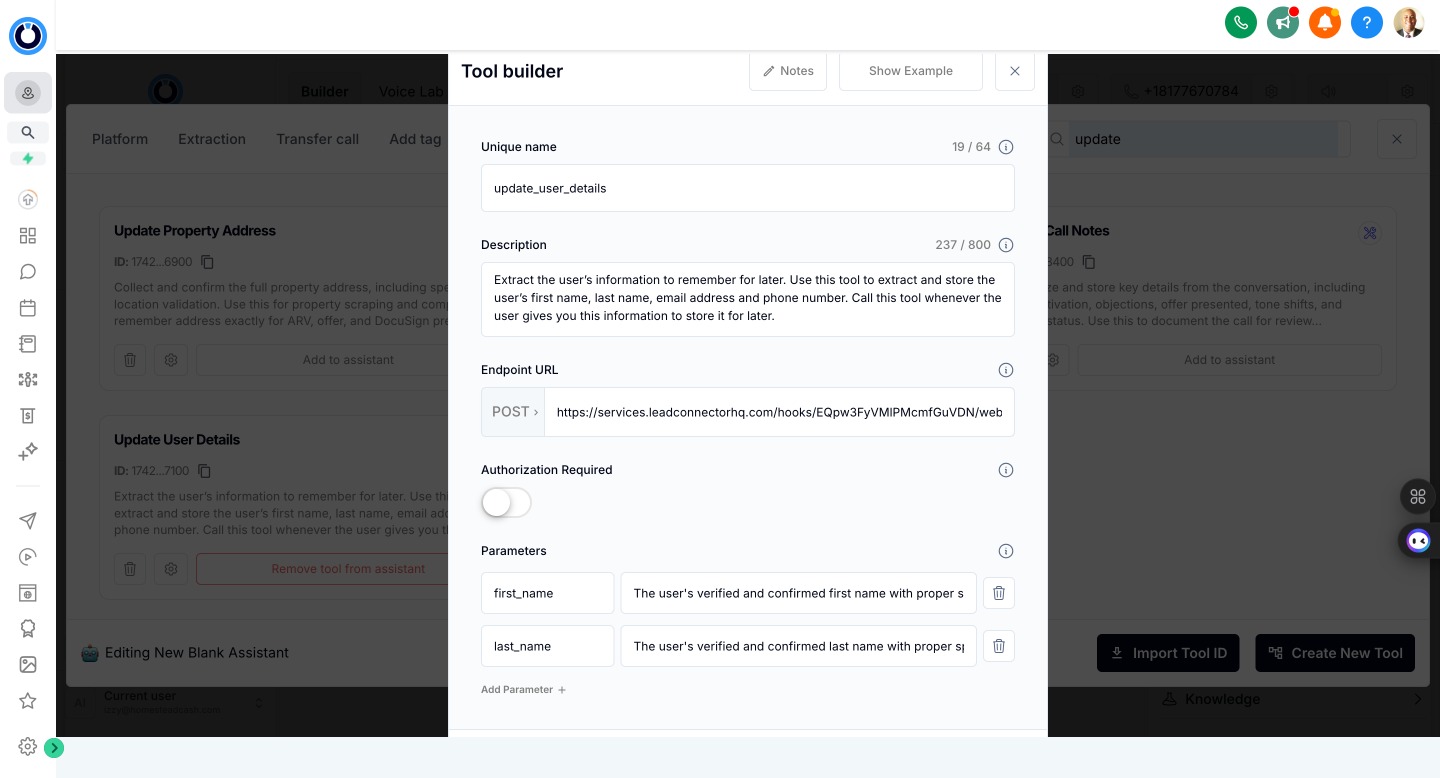Select the search icon in the left sidebar
The width and height of the screenshot is (1440, 778).
(x=28, y=132)
